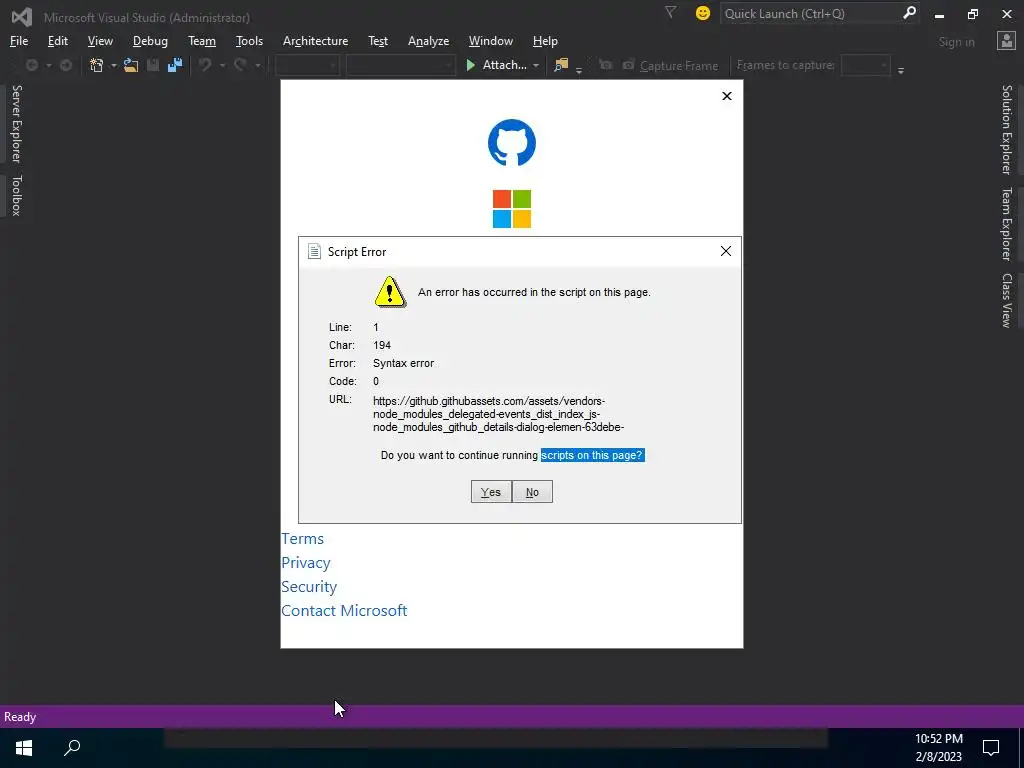
Task: Click the Microsoft four-square logo
Action: pyautogui.click(x=512, y=209)
